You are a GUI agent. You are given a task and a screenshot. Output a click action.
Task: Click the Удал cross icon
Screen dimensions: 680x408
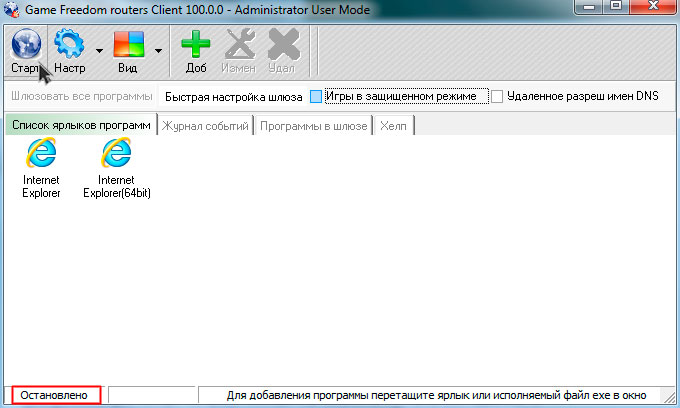click(284, 44)
